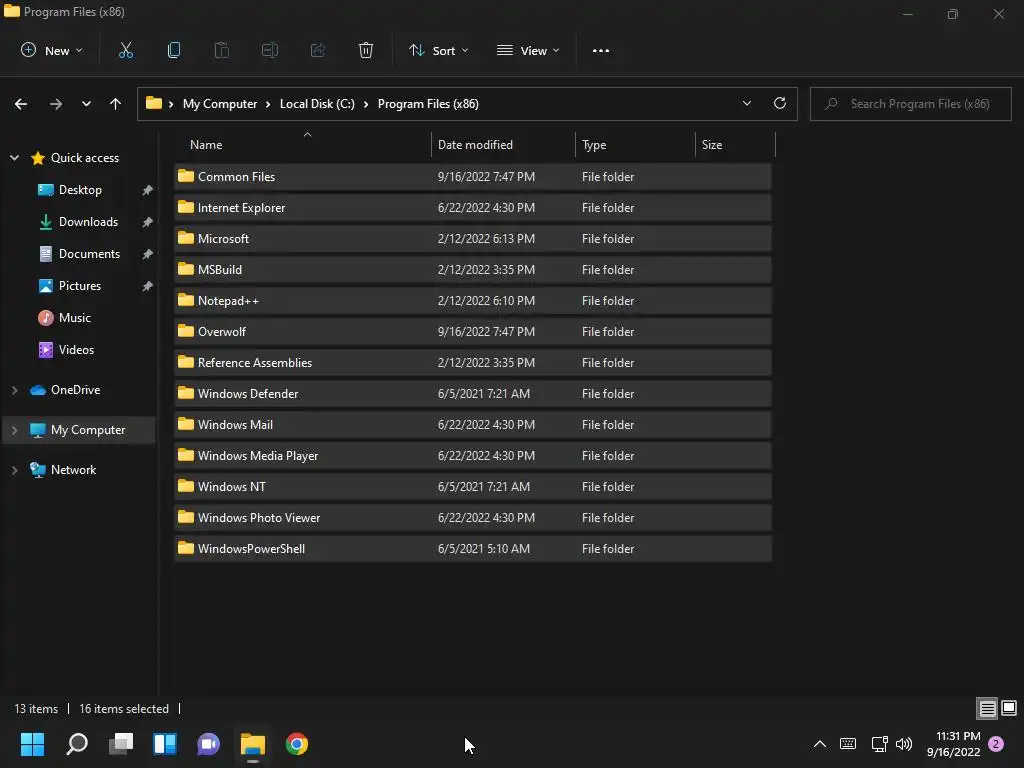This screenshot has width=1024, height=768.
Task: Expand the My Computer tree node
Action: pyautogui.click(x=14, y=430)
